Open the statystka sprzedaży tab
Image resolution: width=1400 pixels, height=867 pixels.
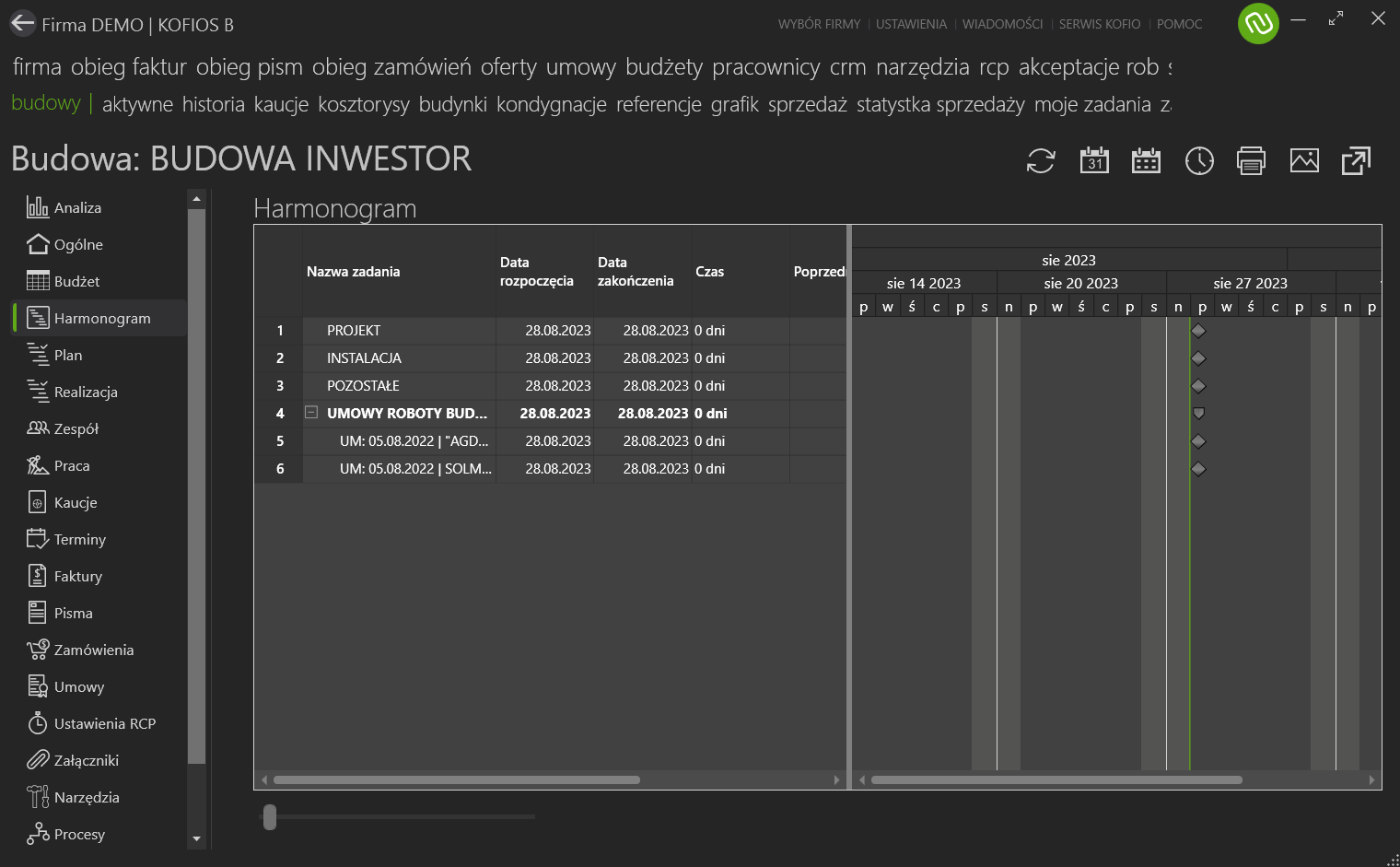click(x=940, y=104)
